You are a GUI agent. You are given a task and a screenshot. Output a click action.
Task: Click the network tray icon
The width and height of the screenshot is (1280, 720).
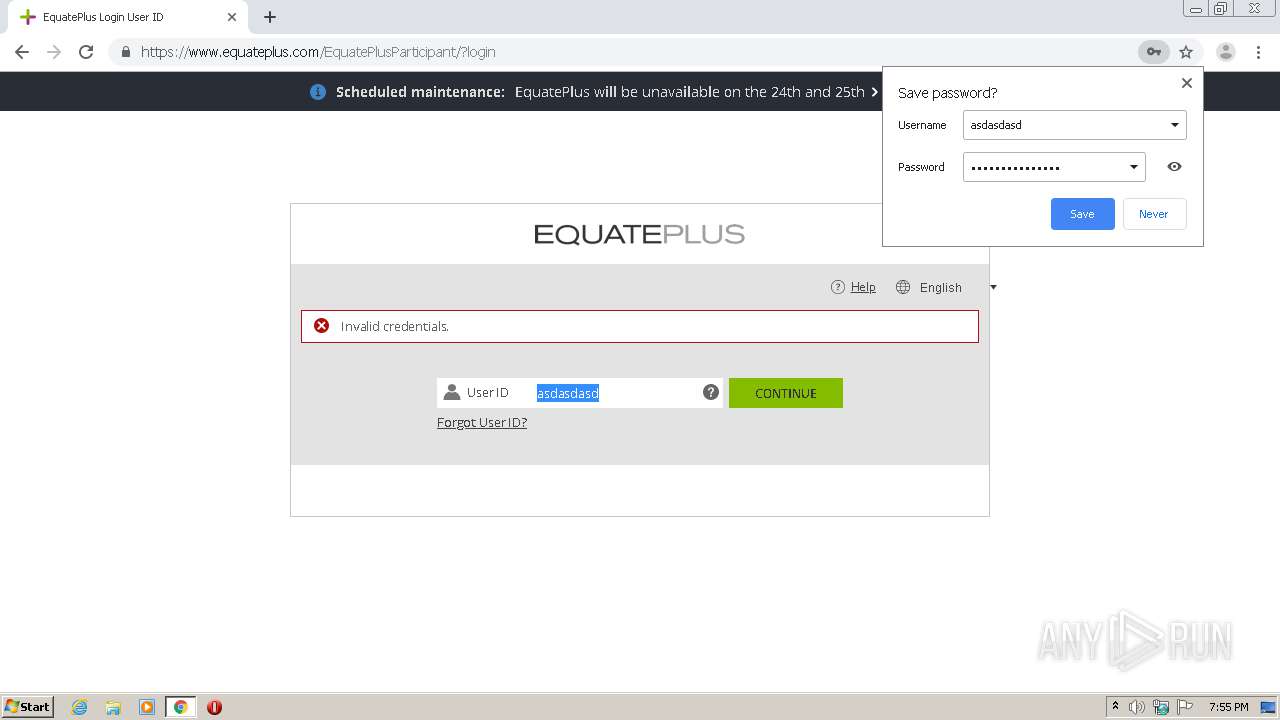pyautogui.click(x=1161, y=707)
